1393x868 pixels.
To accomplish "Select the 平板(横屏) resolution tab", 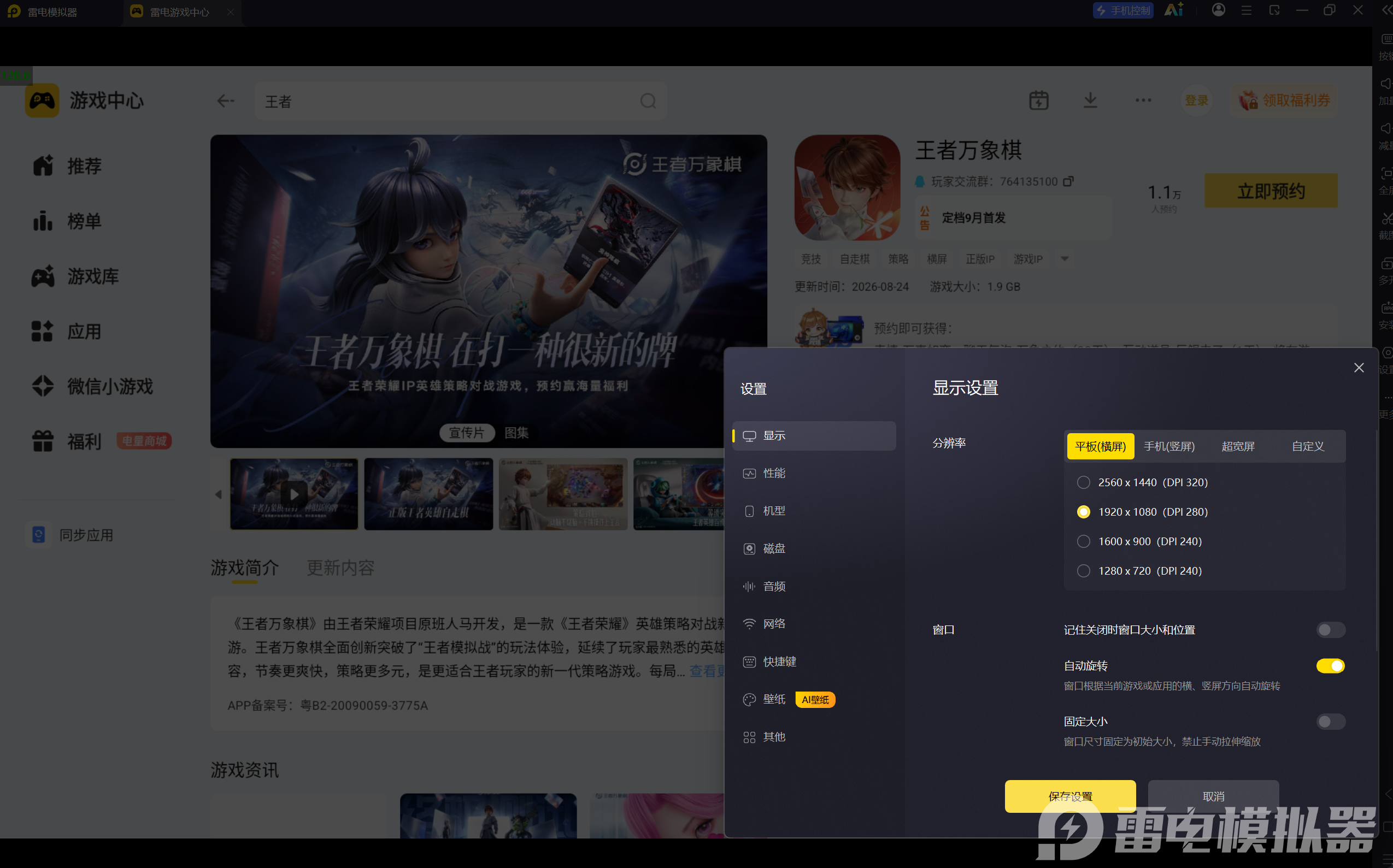I will [1100, 446].
